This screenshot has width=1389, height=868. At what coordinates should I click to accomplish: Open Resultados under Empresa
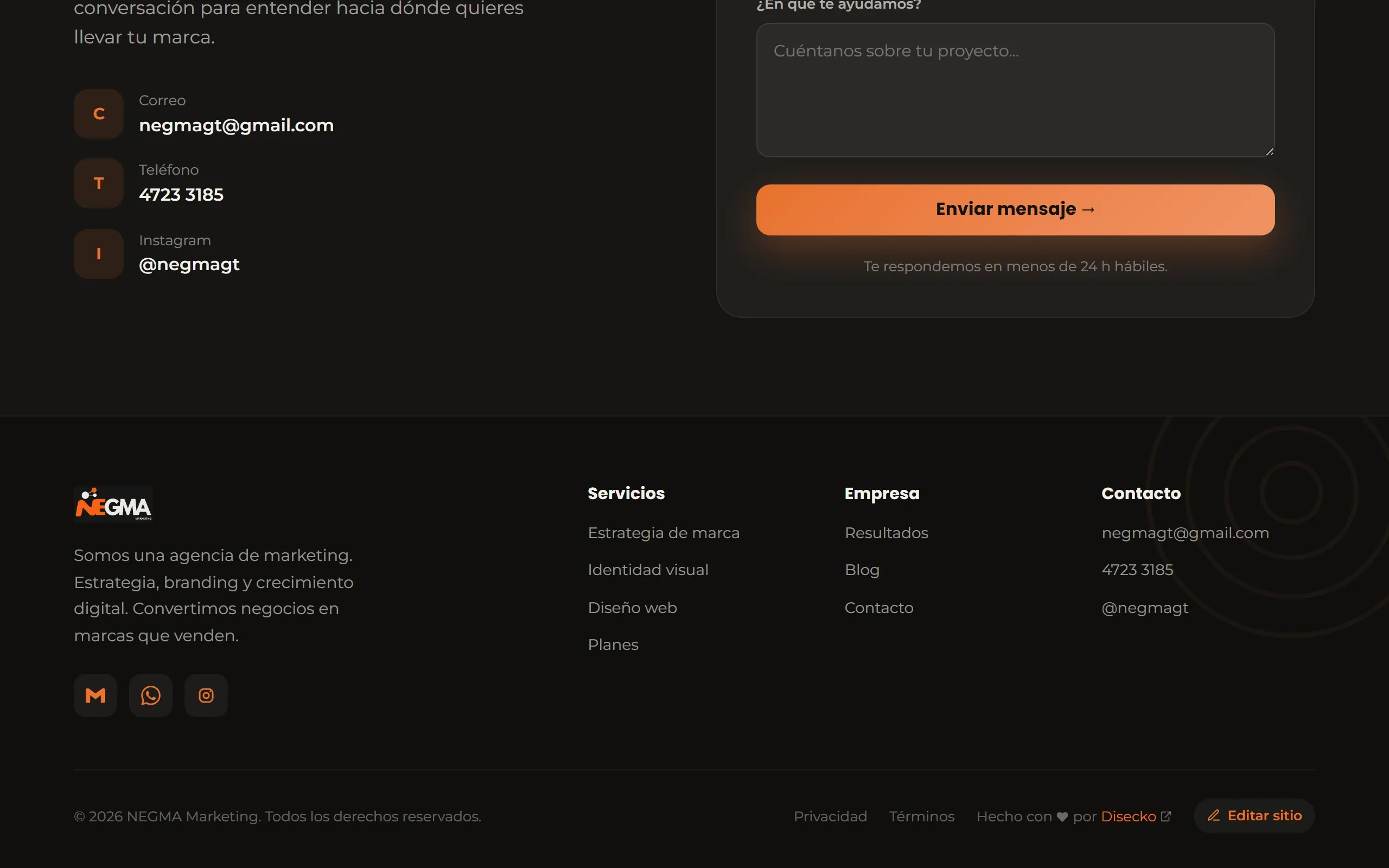(x=886, y=533)
